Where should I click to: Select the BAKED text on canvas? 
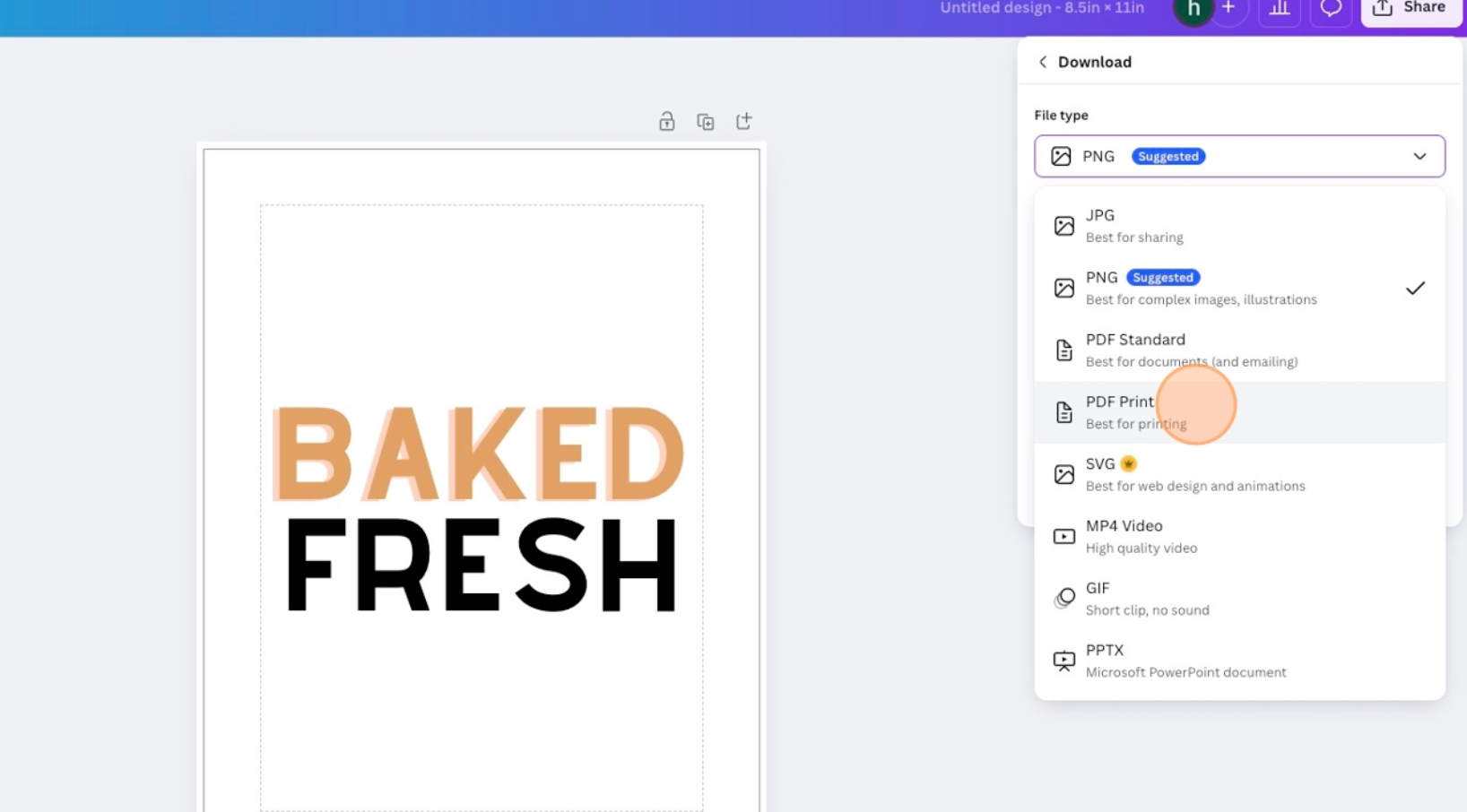479,454
